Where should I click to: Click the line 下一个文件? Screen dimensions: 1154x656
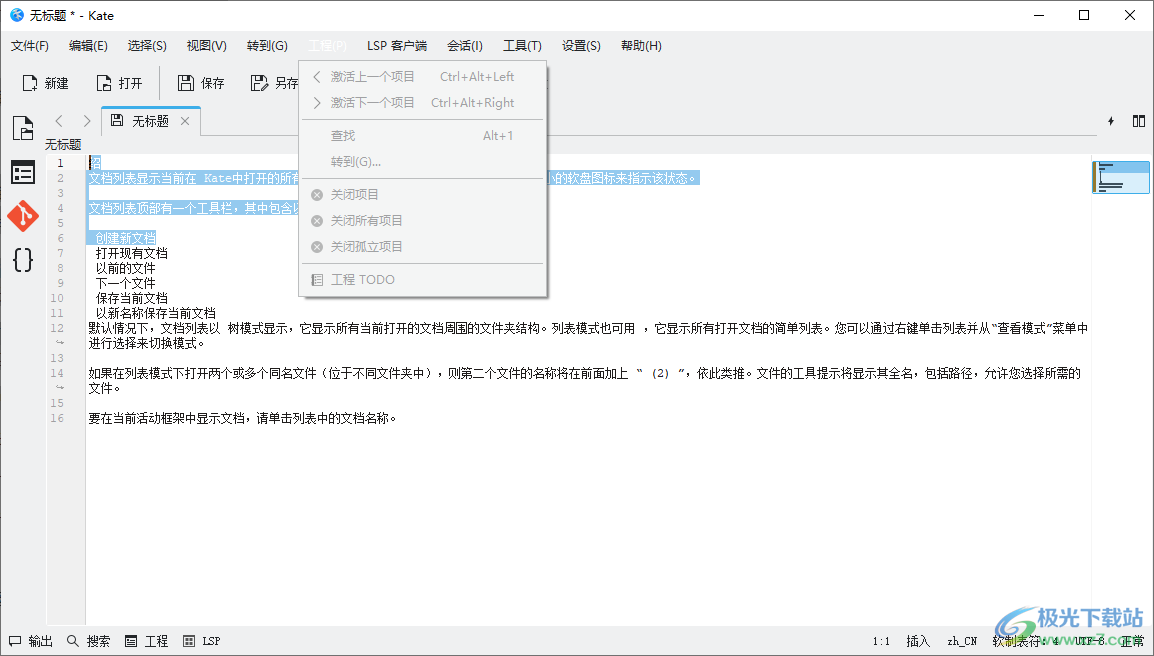(126, 283)
